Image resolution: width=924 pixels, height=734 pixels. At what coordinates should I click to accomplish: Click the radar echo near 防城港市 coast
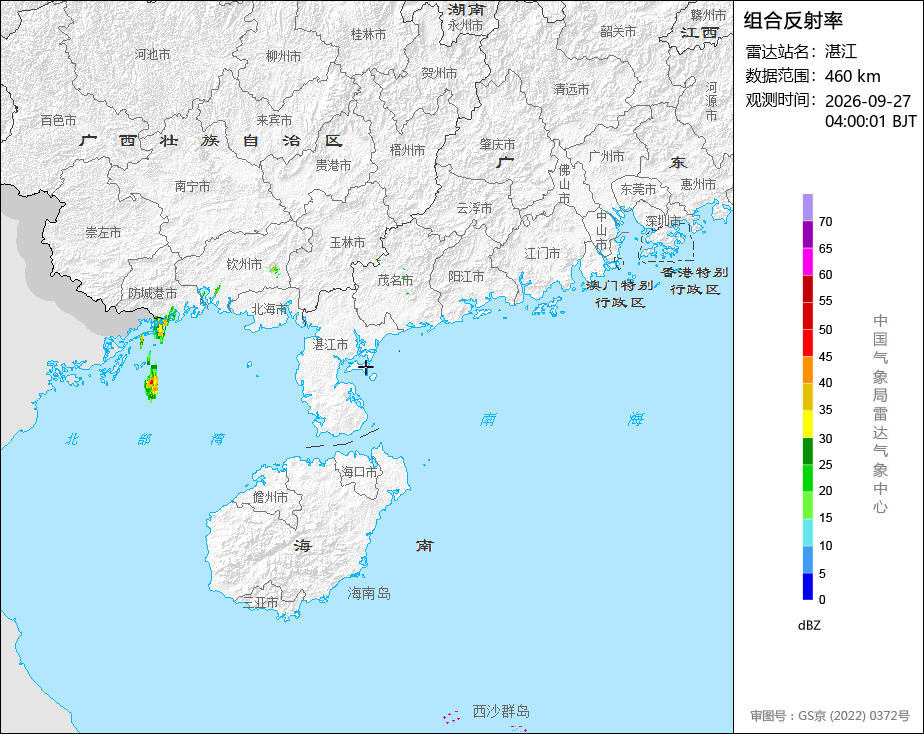(x=161, y=325)
